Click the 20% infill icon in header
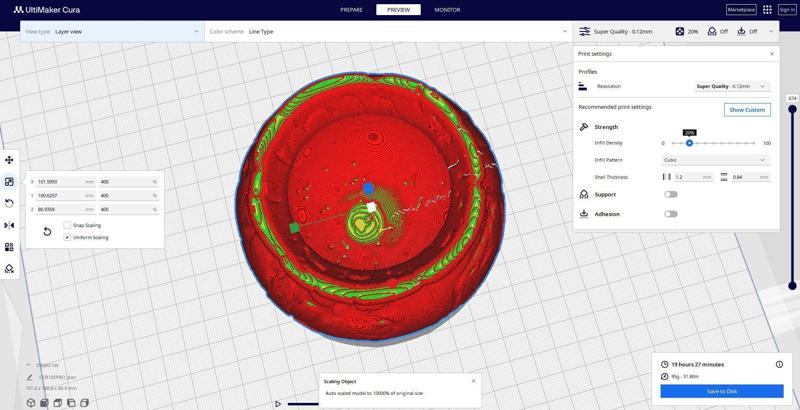The height and width of the screenshot is (410, 800). pyautogui.click(x=680, y=32)
